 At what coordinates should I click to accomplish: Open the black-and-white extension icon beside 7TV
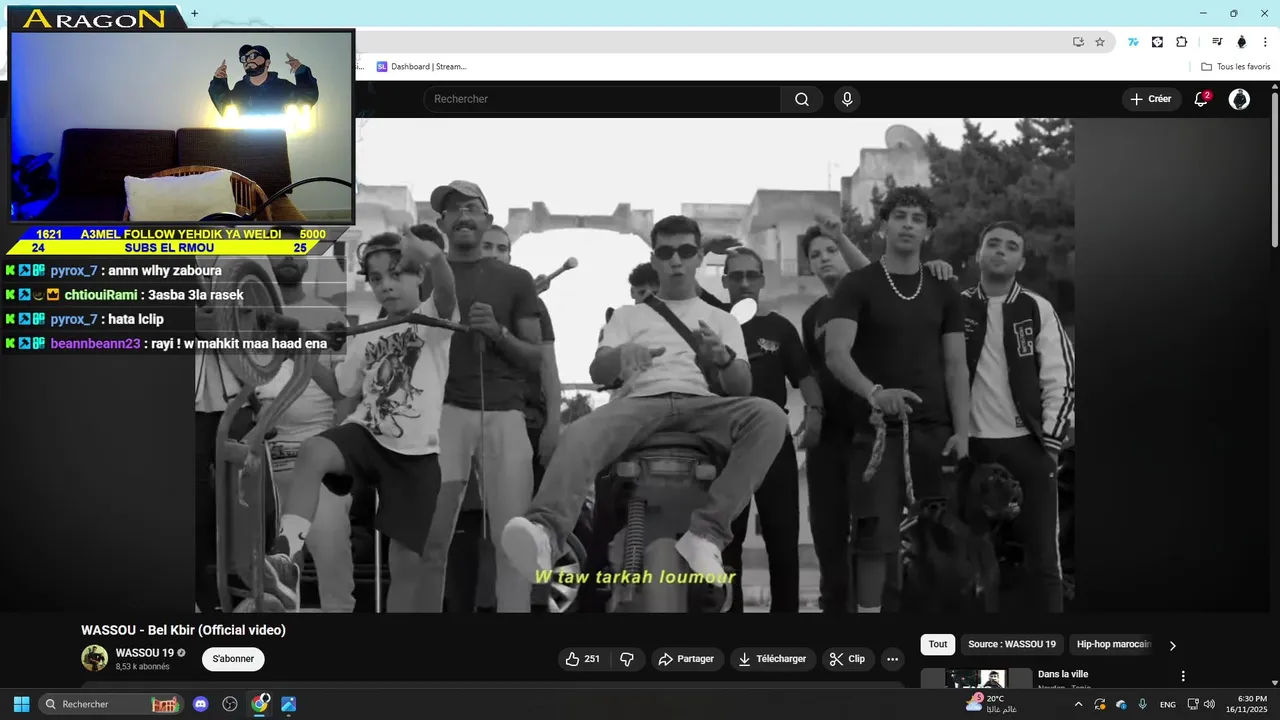coord(1157,42)
